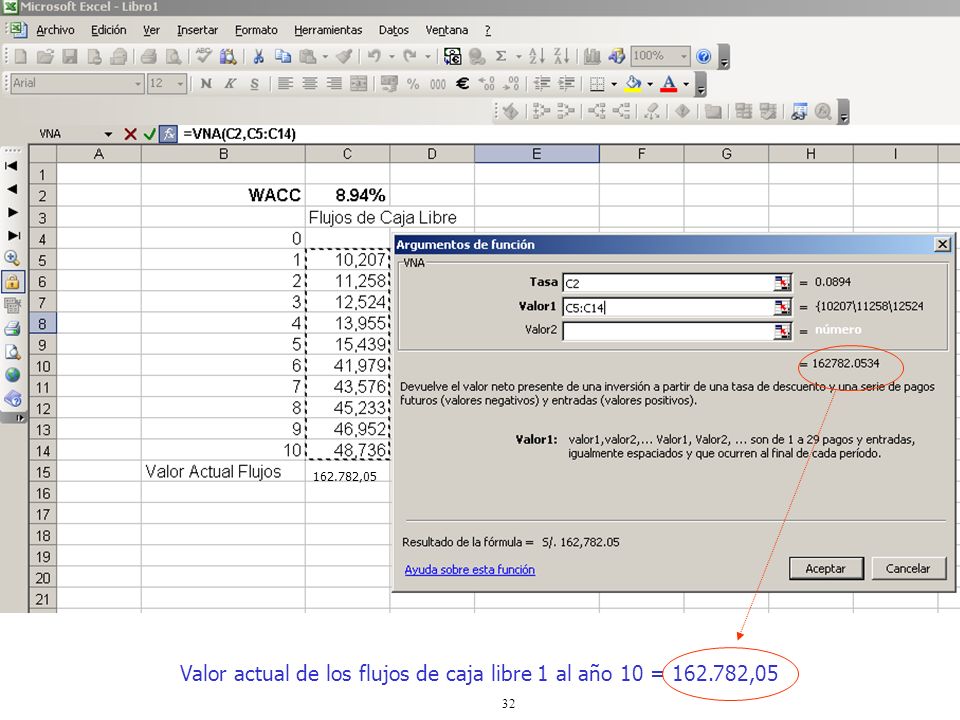
Task: Click the Undo arrow icon
Action: 374,56
